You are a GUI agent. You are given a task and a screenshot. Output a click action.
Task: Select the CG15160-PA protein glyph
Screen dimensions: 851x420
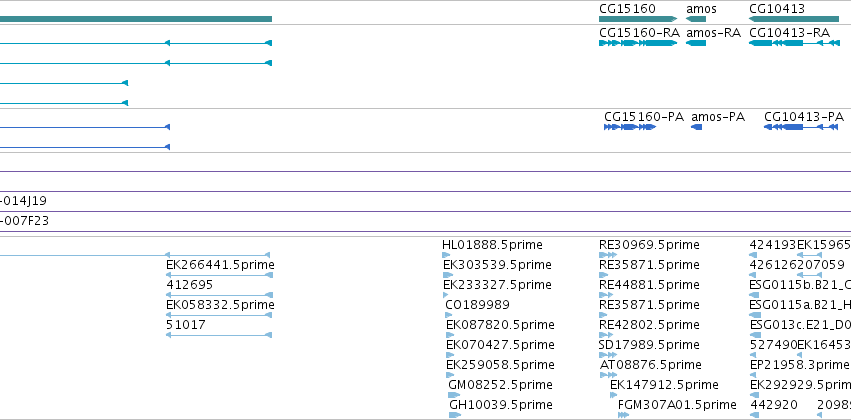tap(630, 127)
